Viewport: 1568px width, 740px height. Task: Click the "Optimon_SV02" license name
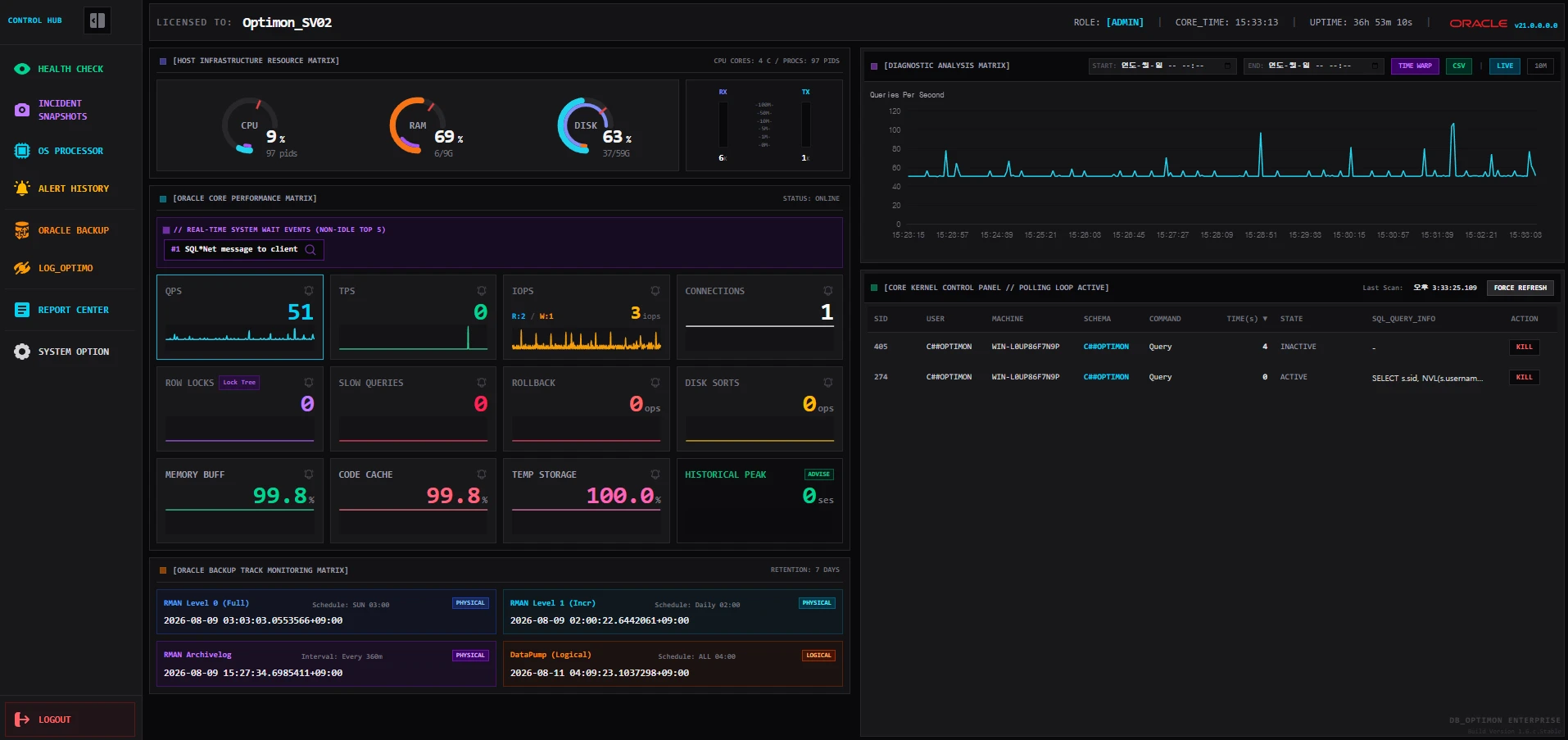click(287, 22)
